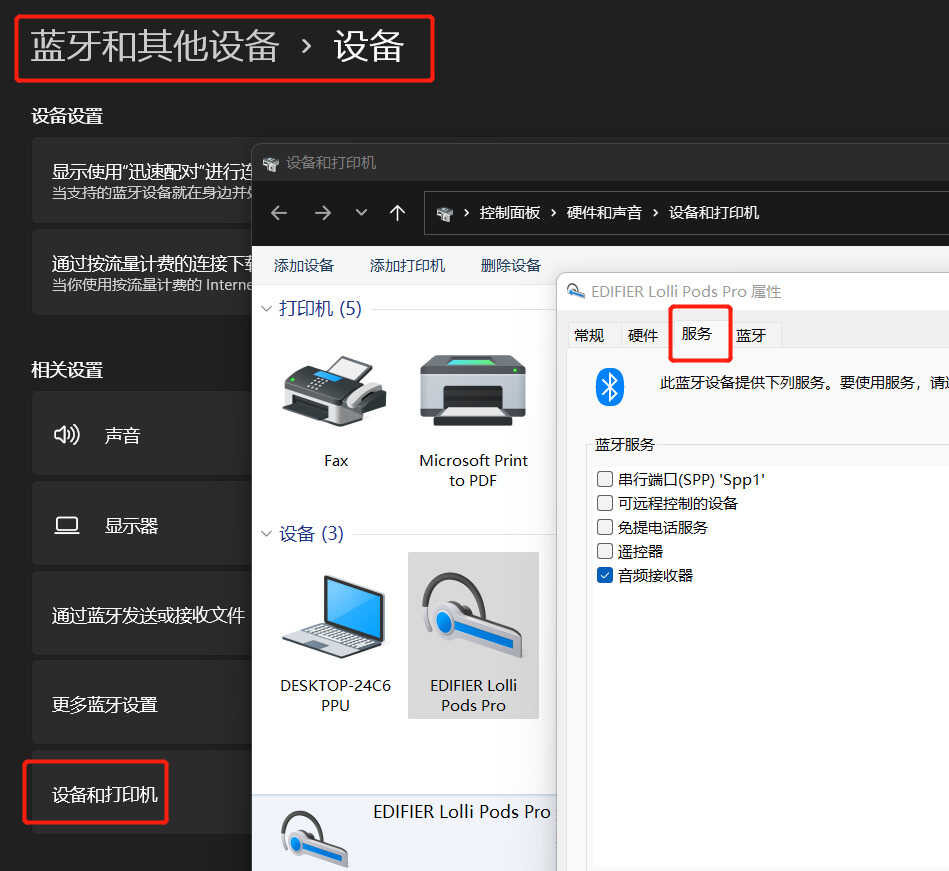Click 设备和打印机 address bar segment

coord(714,213)
